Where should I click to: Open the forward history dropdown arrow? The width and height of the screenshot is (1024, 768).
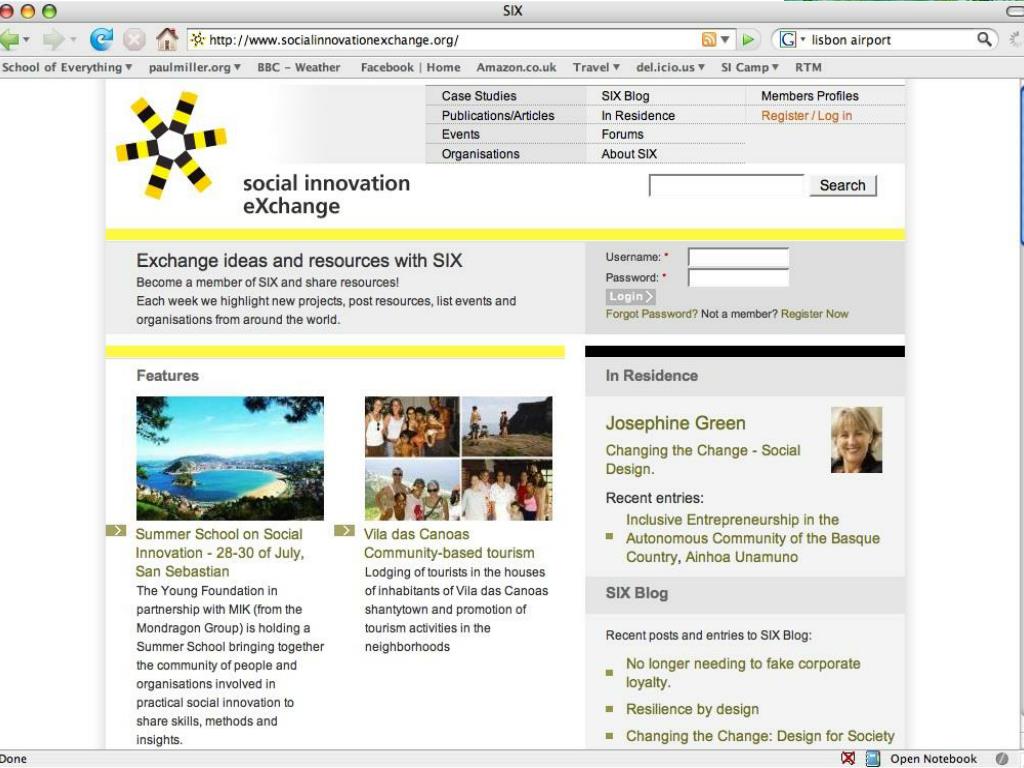tap(72, 40)
